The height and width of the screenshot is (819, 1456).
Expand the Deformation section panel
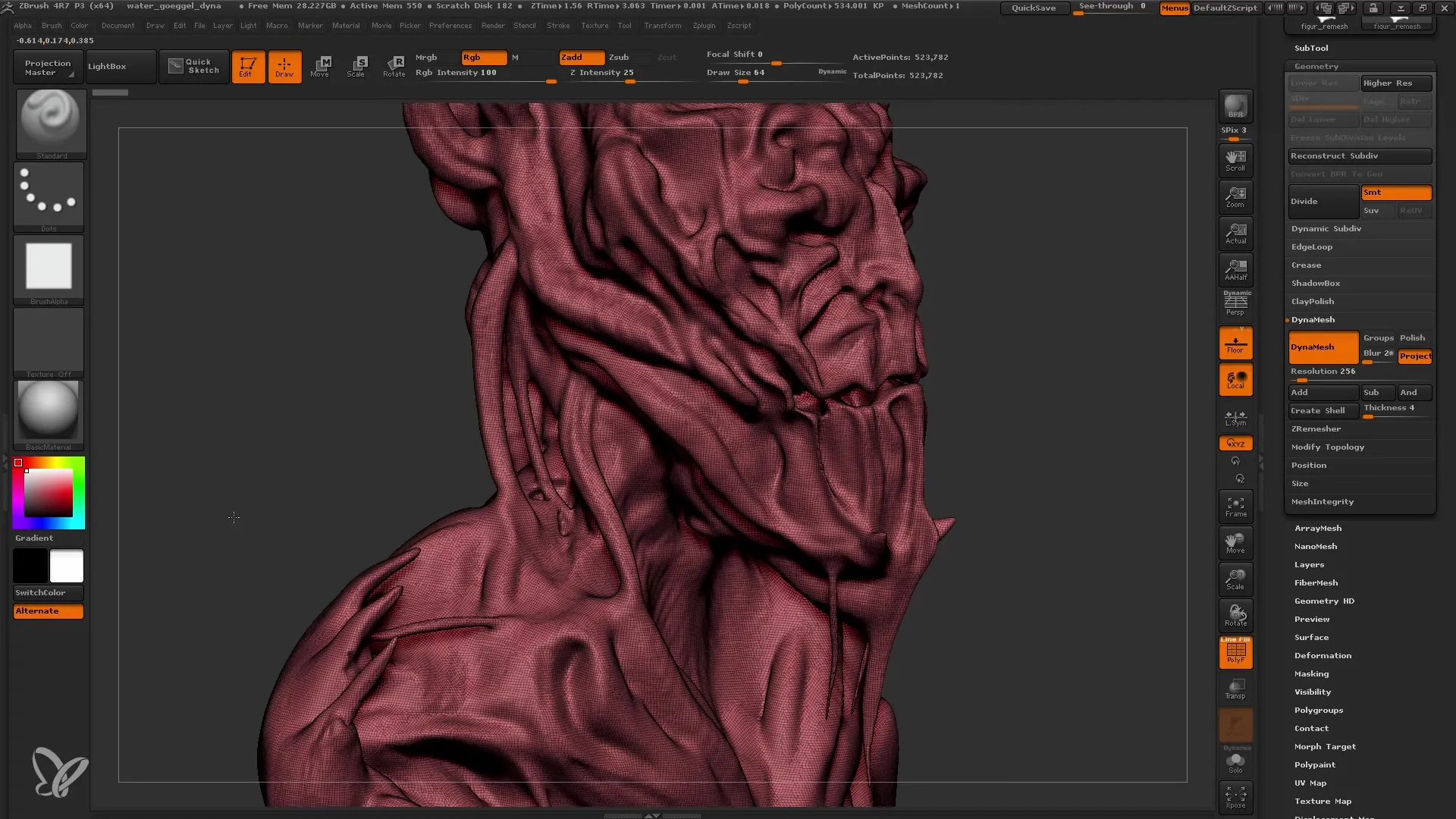1323,655
